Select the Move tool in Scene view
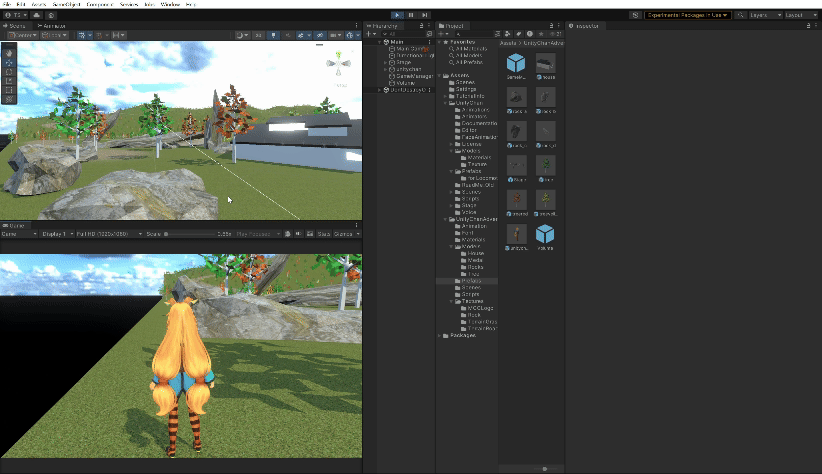 point(10,62)
